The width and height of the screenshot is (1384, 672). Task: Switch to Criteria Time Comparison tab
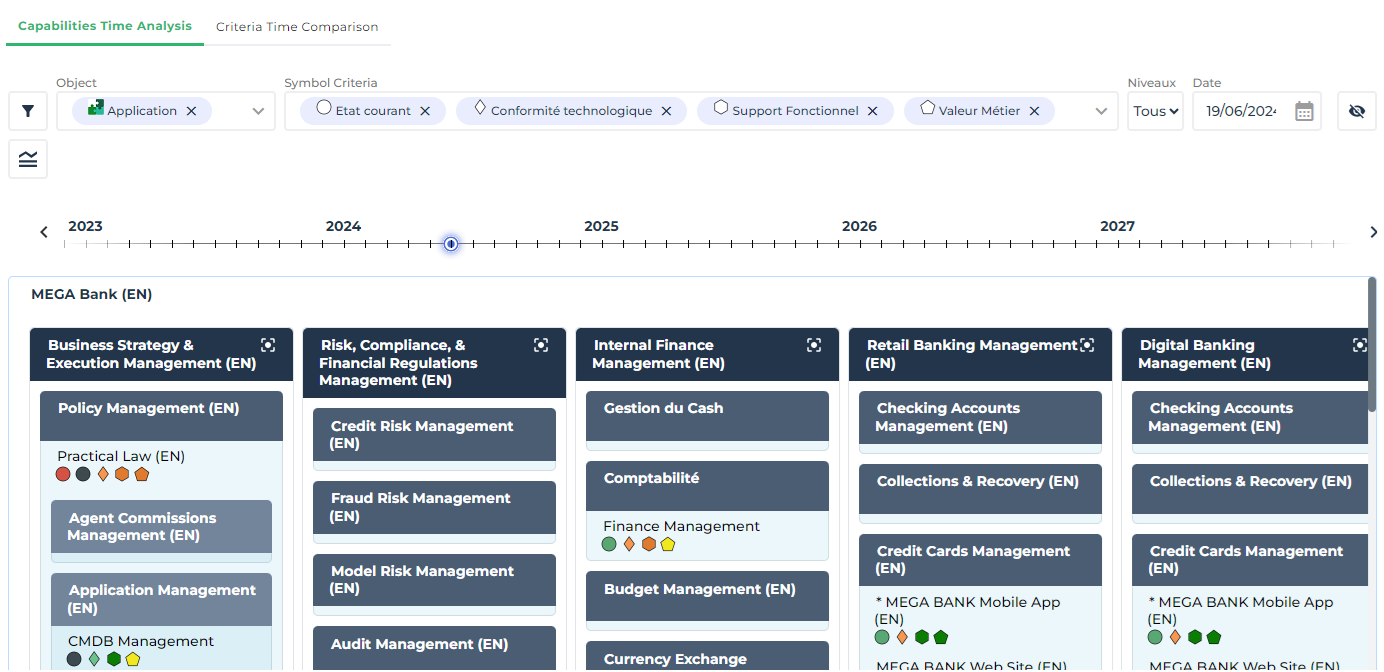(x=297, y=27)
